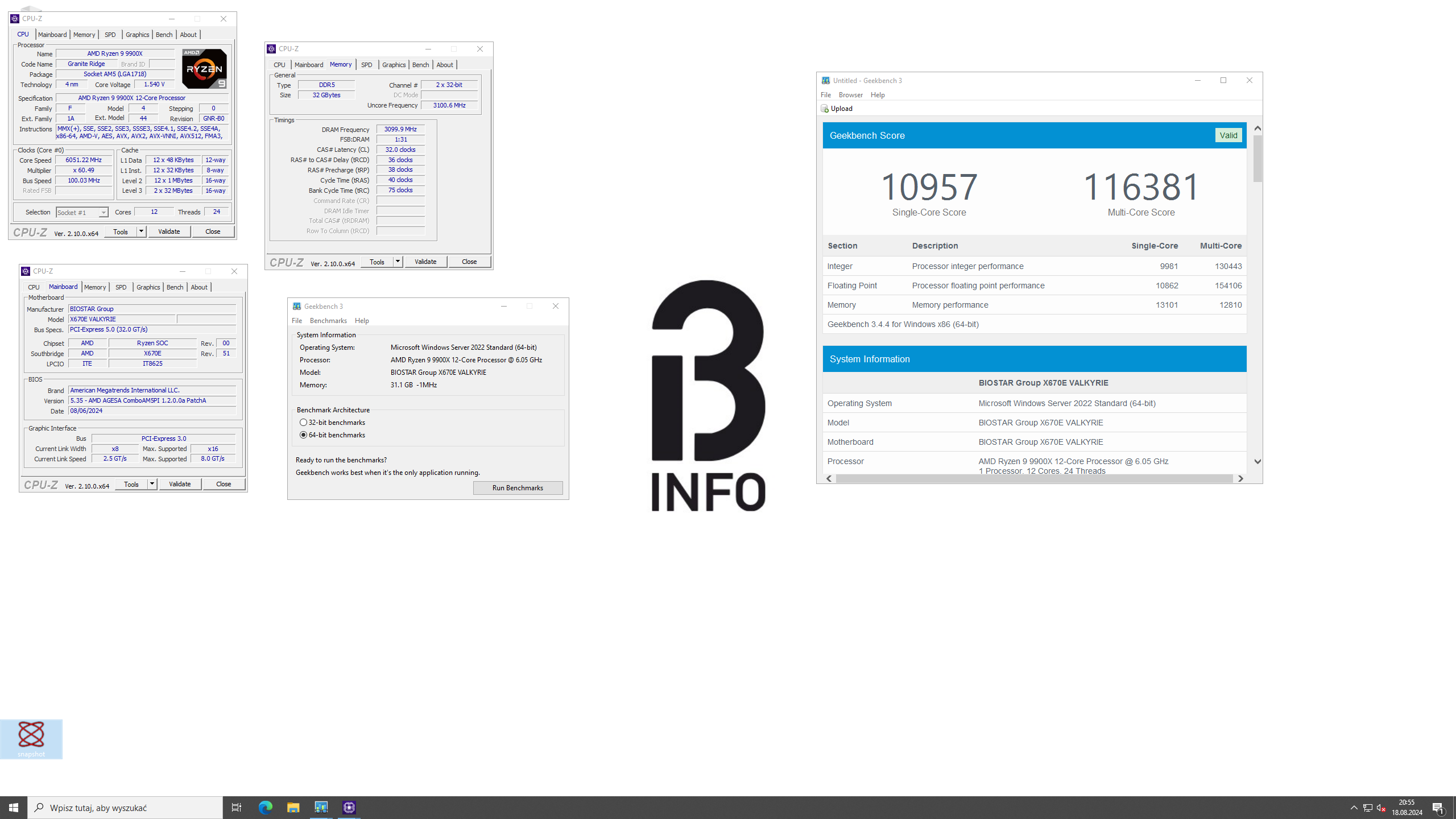Click the Windows Start button
The width and height of the screenshot is (1456, 819).
14,807
